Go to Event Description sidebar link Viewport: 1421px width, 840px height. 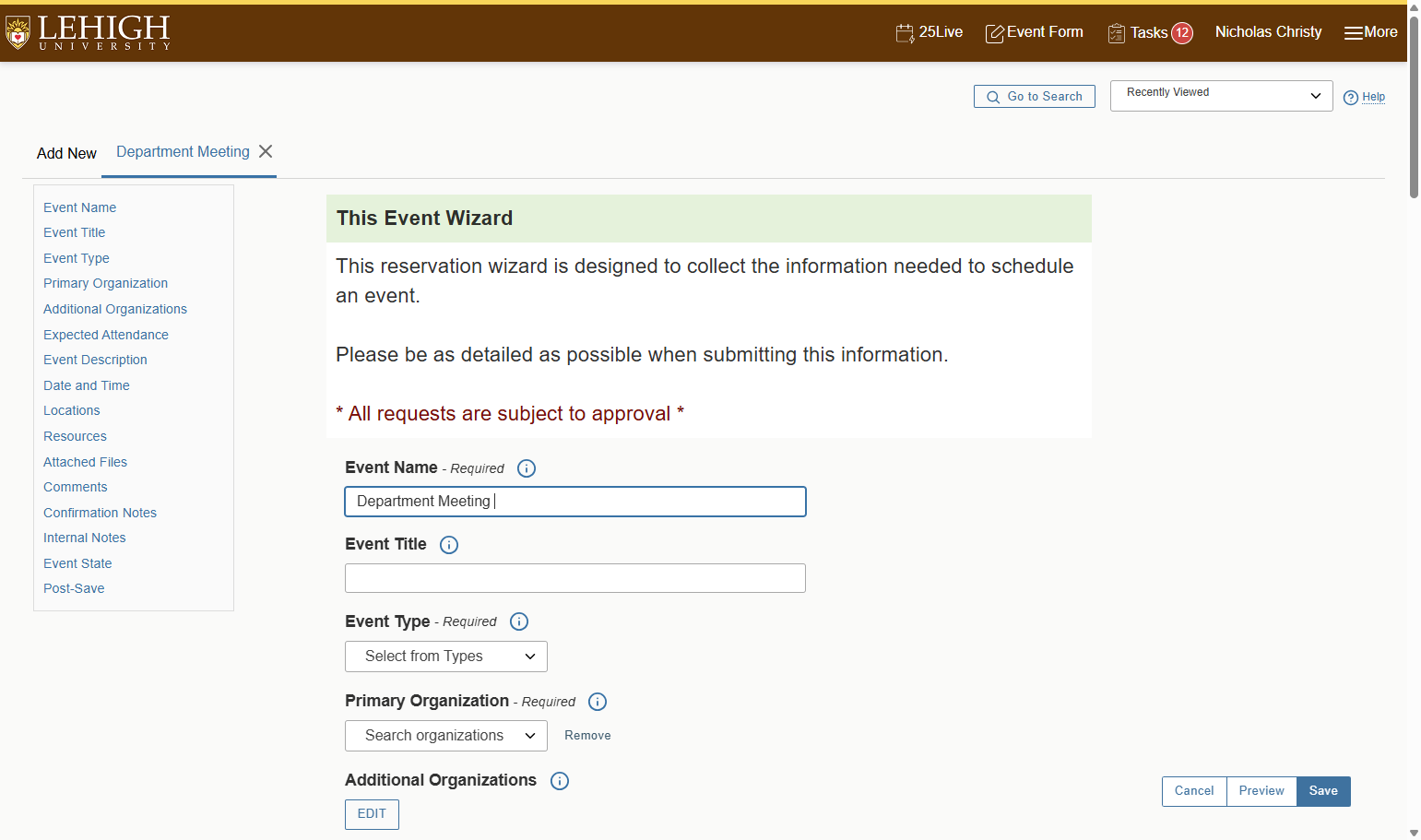[x=95, y=360]
